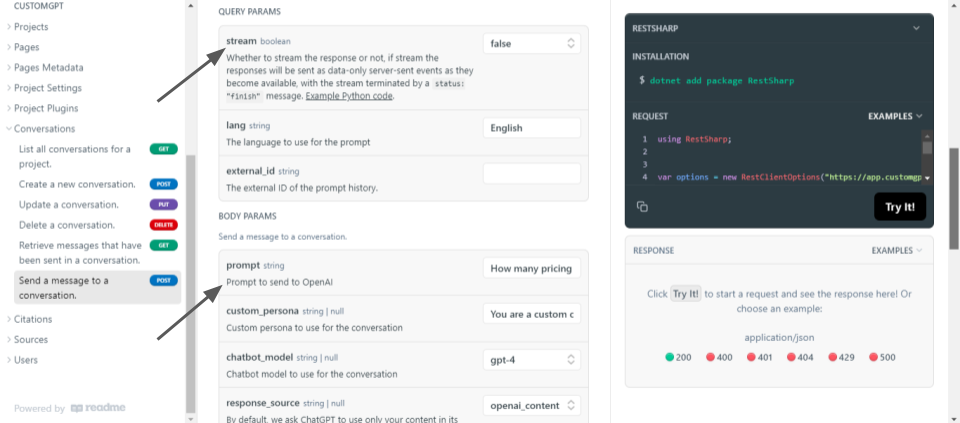Click the sidebar scroll-down arrow

point(190,419)
